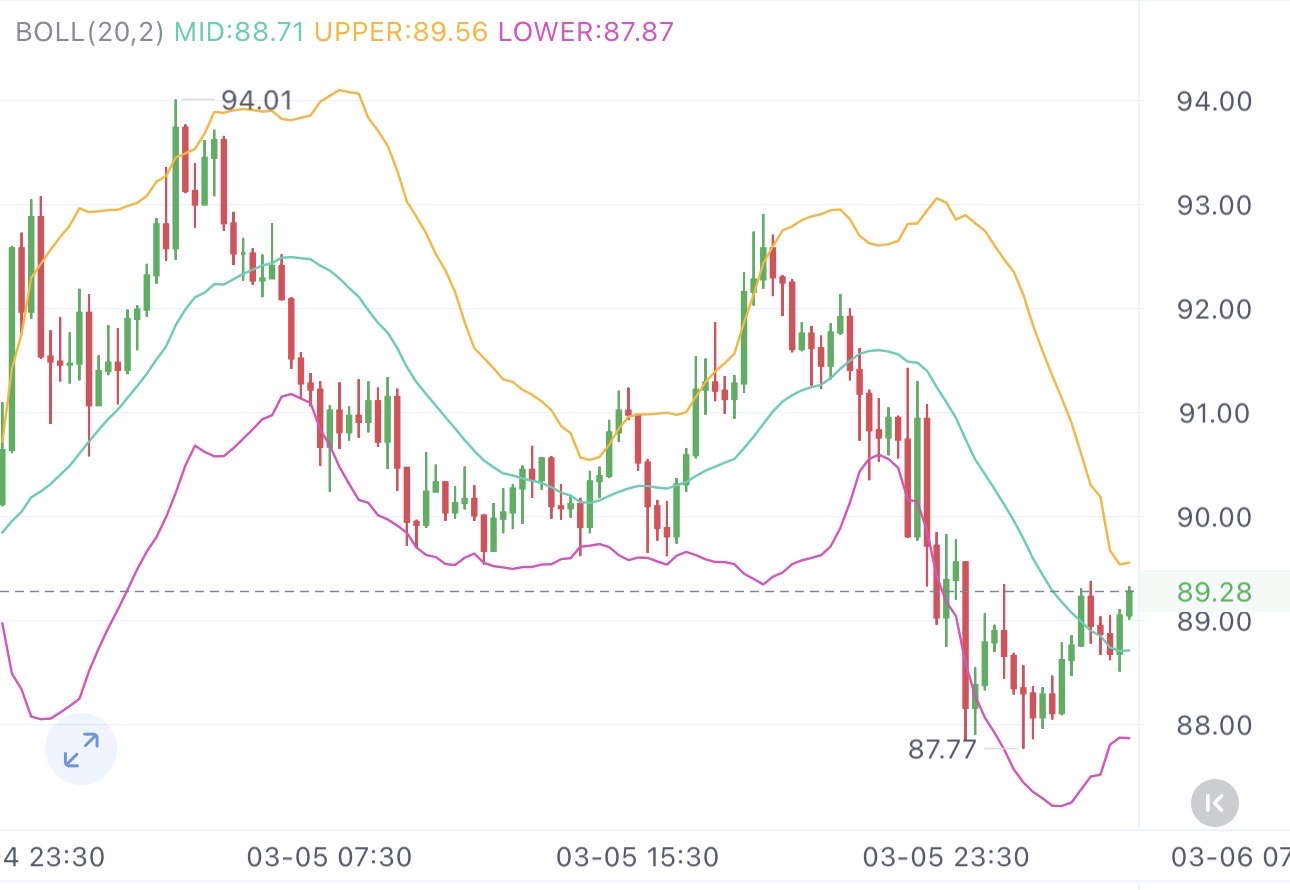Screen dimensions: 1290x890
Task: Click the 90.00 price axis label
Action: [1215, 517]
